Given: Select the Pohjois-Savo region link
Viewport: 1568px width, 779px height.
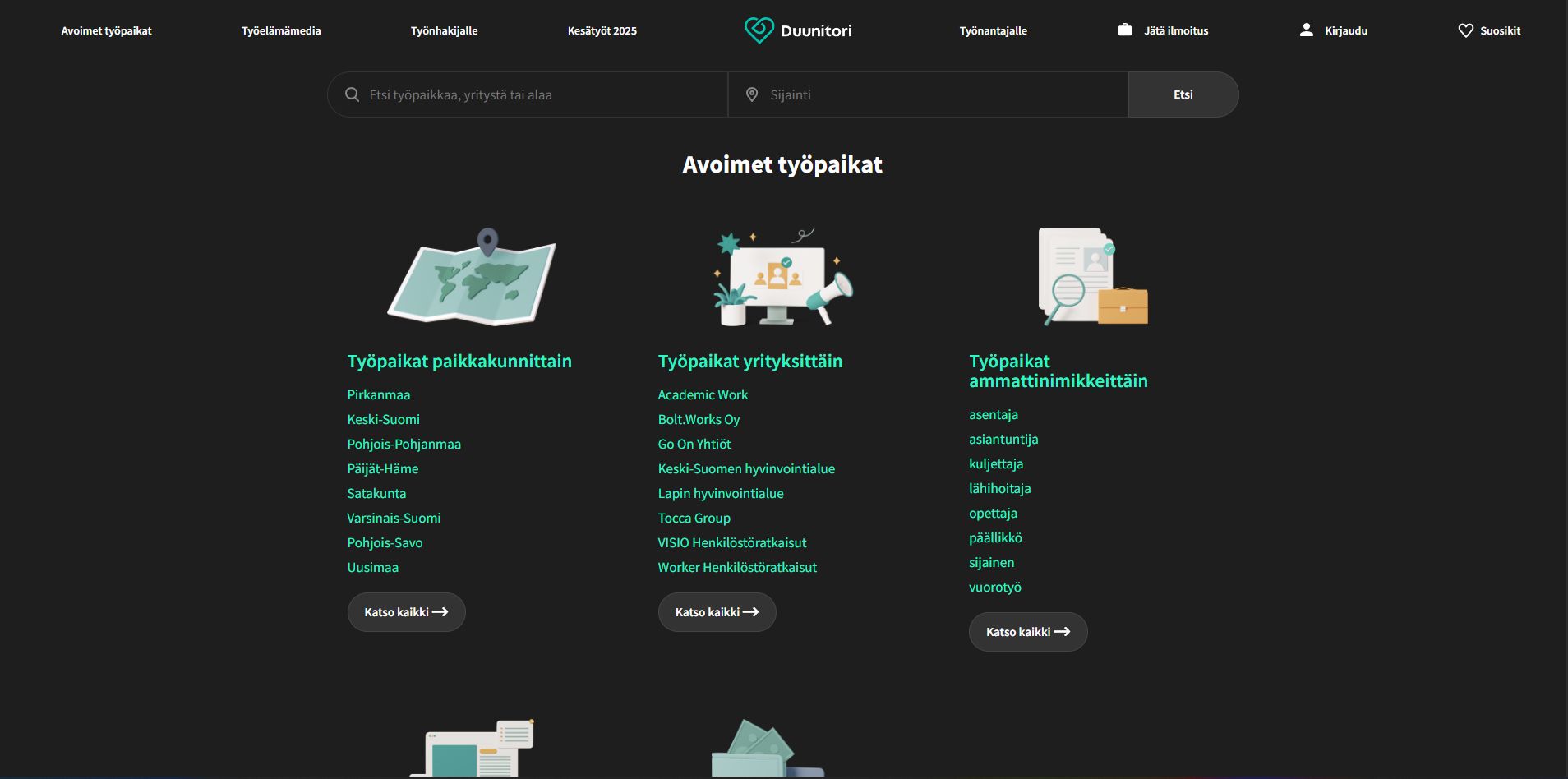Looking at the screenshot, I should (385, 542).
